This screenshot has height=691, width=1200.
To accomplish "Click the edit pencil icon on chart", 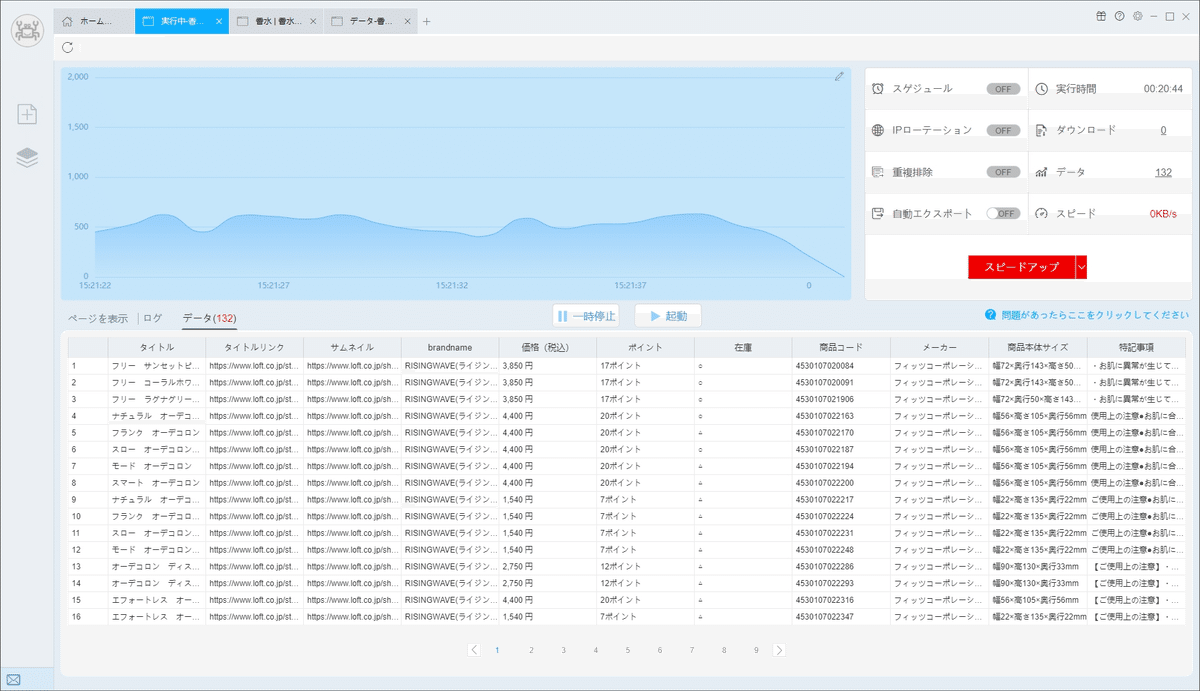I will click(840, 76).
